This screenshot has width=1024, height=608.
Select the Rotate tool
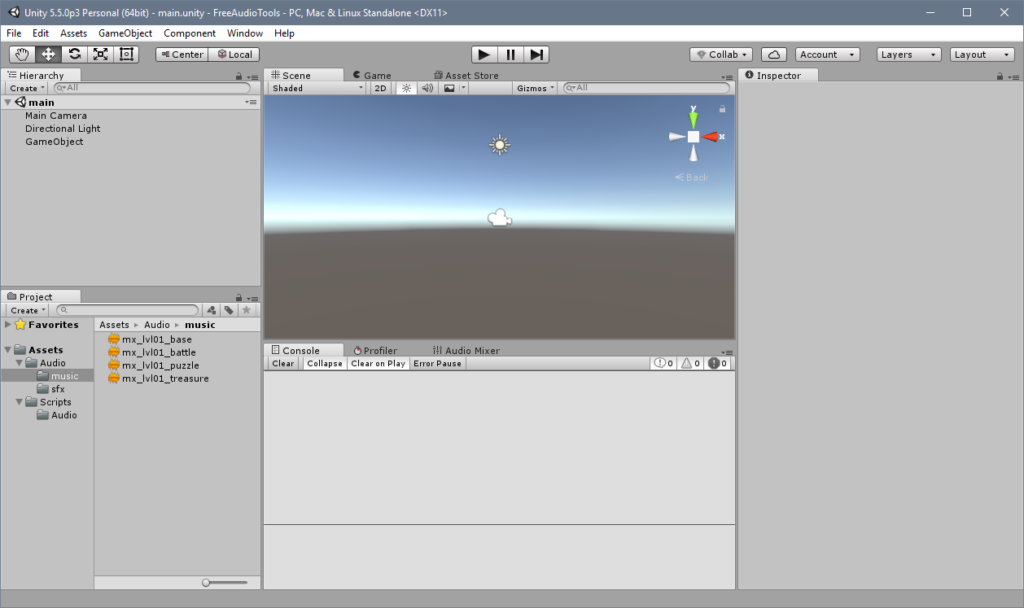coord(74,54)
